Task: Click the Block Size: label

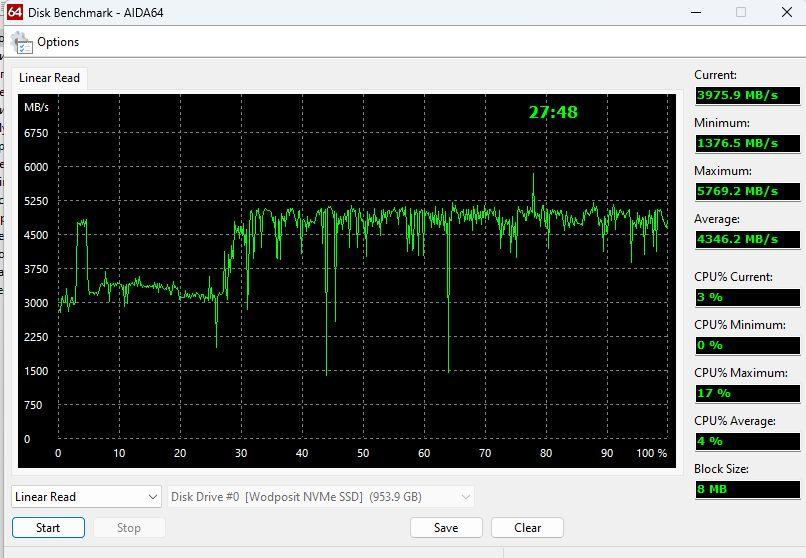Action: 721,469
